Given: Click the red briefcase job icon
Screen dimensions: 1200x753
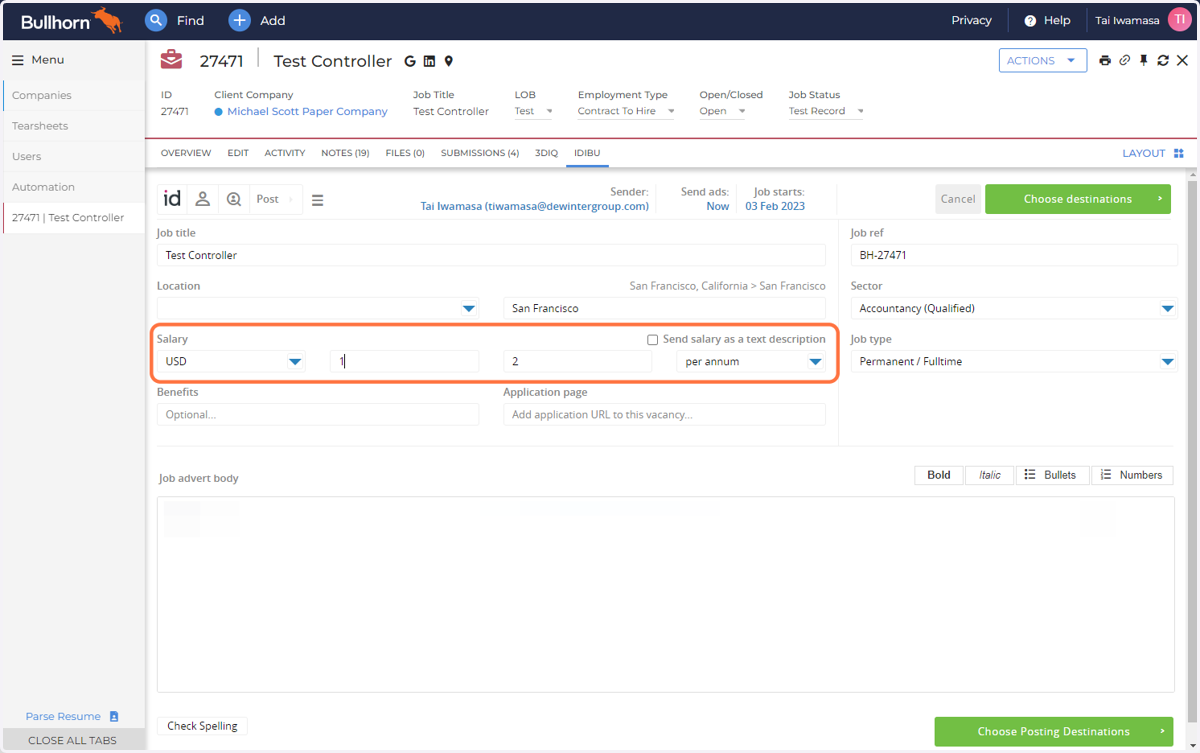Looking at the screenshot, I should pos(171,60).
